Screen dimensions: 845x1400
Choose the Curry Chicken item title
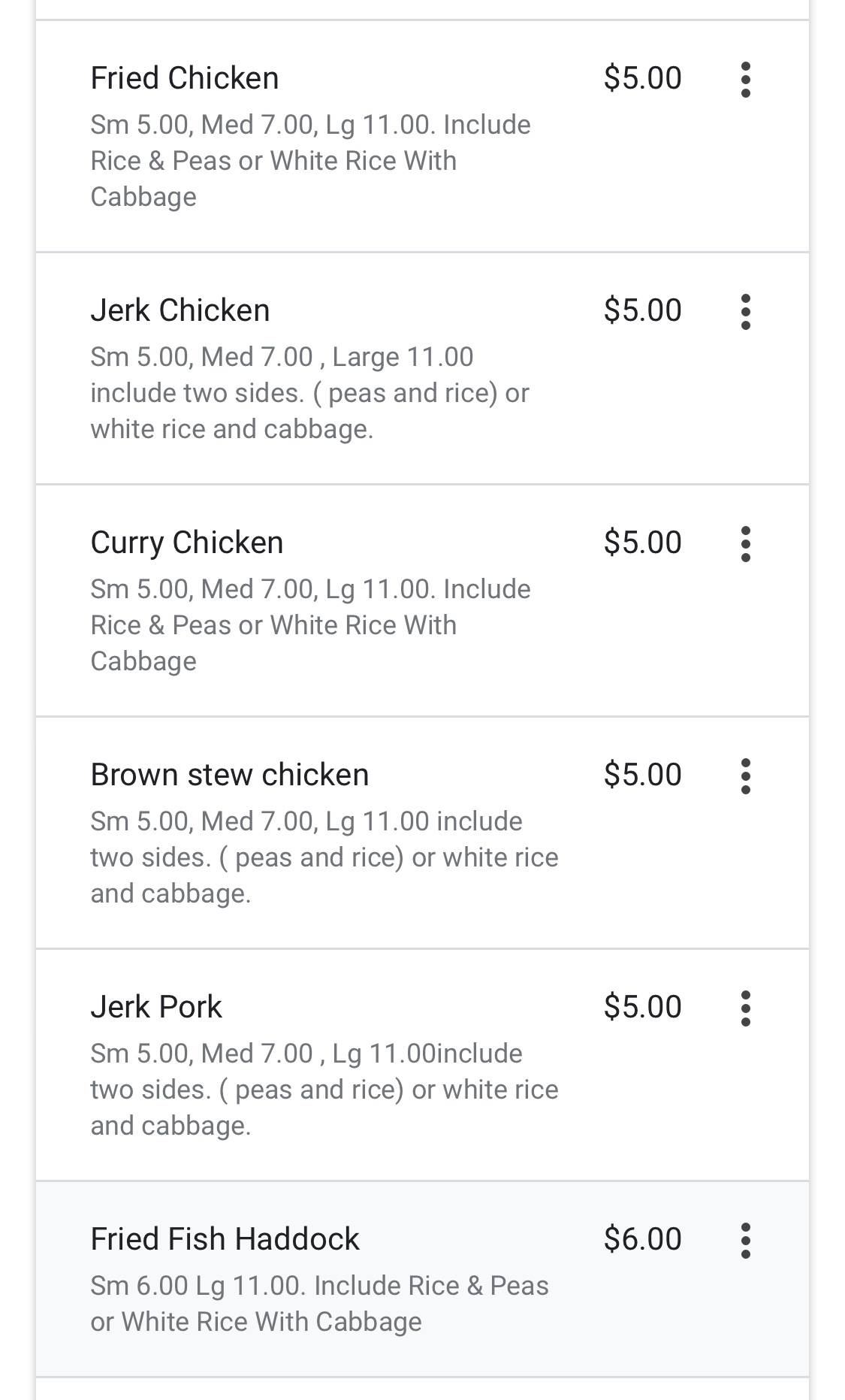pos(187,543)
